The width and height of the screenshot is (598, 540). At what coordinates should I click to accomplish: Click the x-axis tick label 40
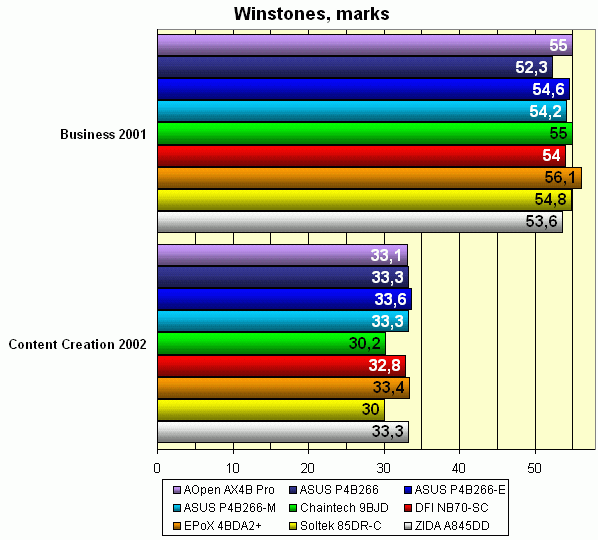click(459, 468)
